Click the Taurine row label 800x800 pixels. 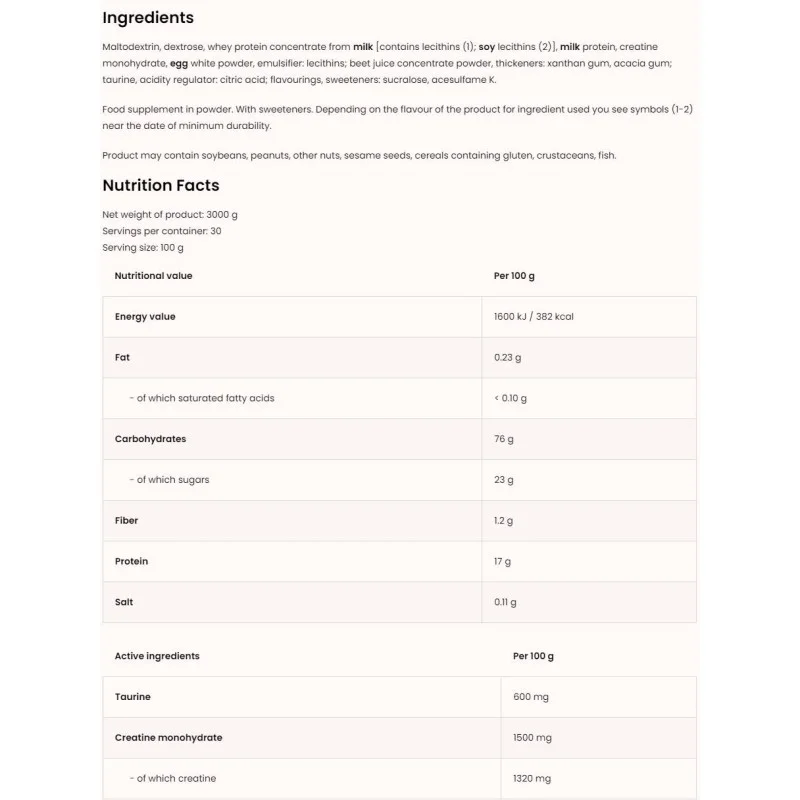[x=133, y=697]
